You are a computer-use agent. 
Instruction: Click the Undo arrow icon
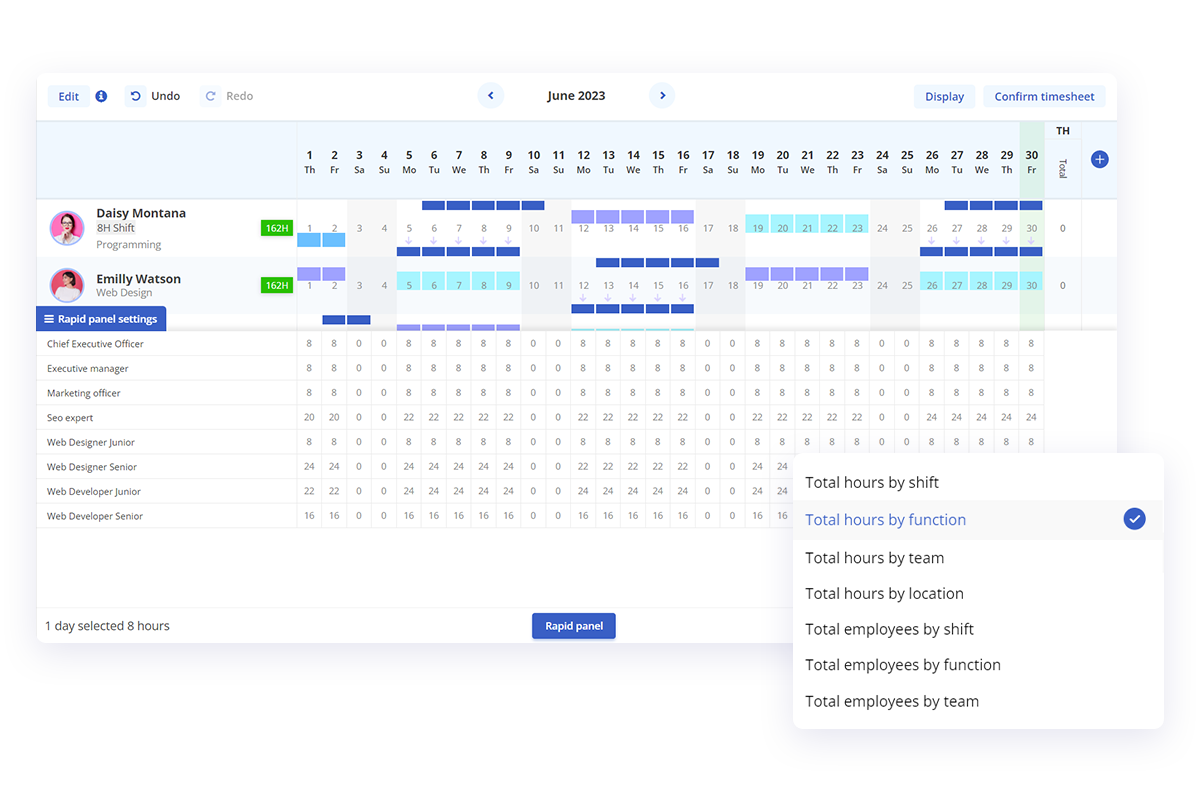point(136,97)
